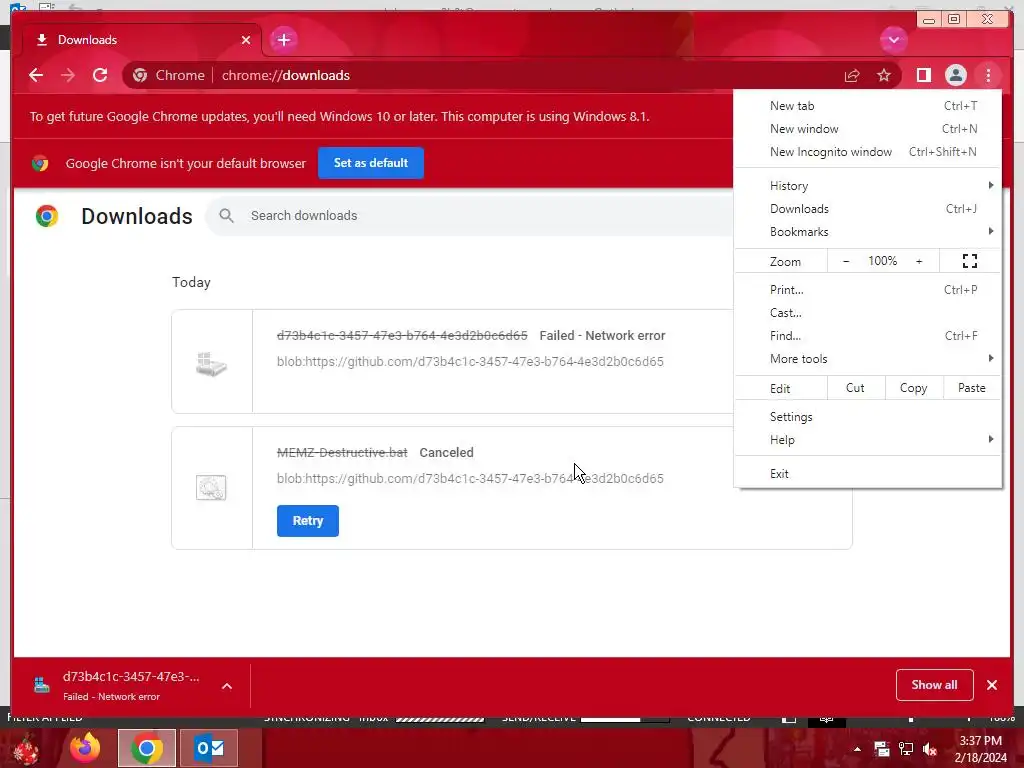The height and width of the screenshot is (768, 1024).
Task: Expand the Help submenu
Action: tap(868, 440)
